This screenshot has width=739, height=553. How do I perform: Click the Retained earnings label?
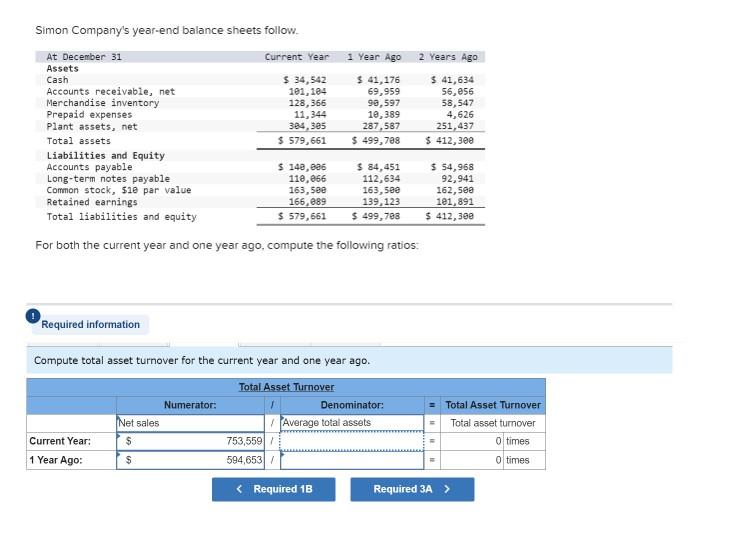92,202
